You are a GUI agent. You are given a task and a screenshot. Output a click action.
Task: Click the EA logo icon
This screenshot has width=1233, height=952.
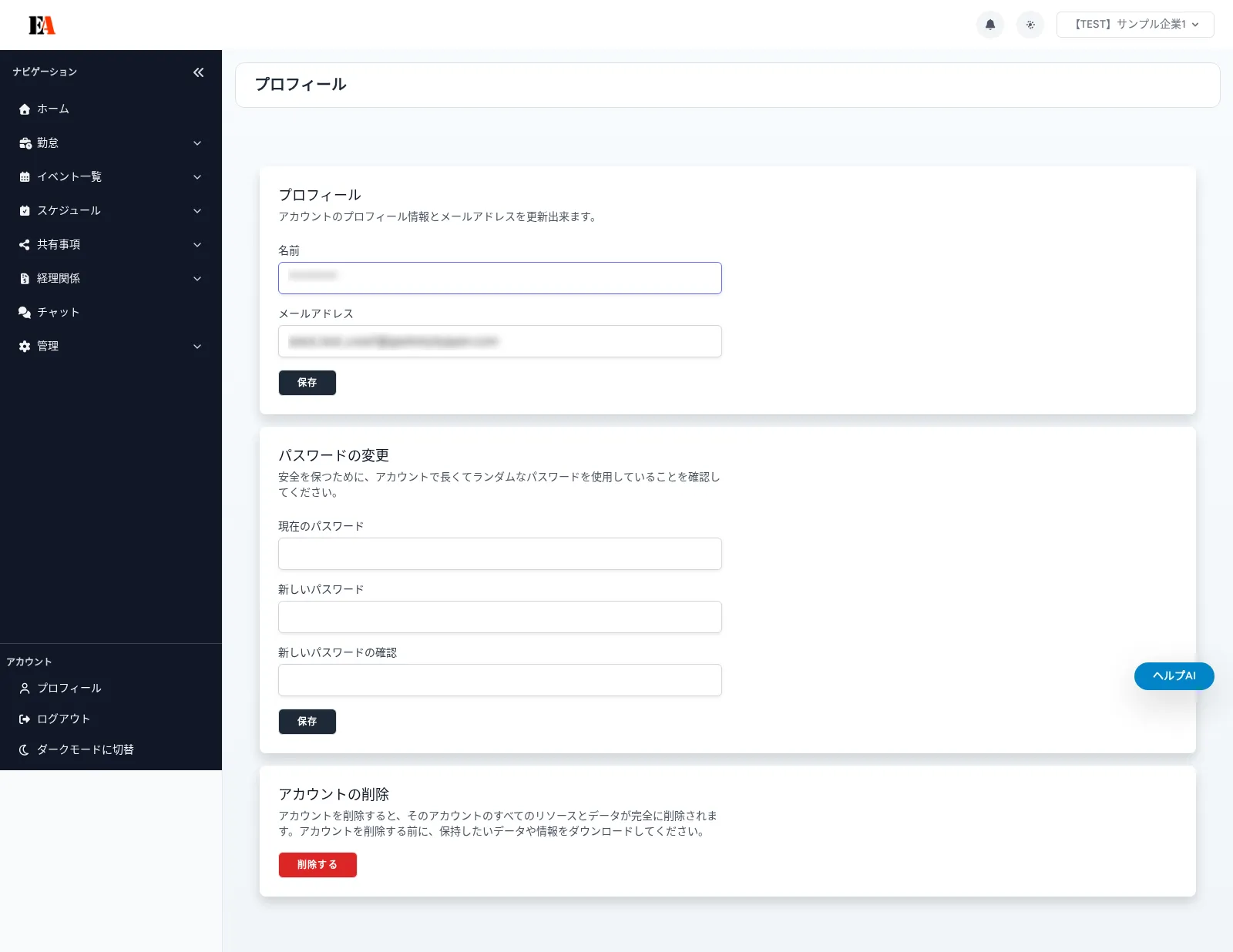pos(42,25)
